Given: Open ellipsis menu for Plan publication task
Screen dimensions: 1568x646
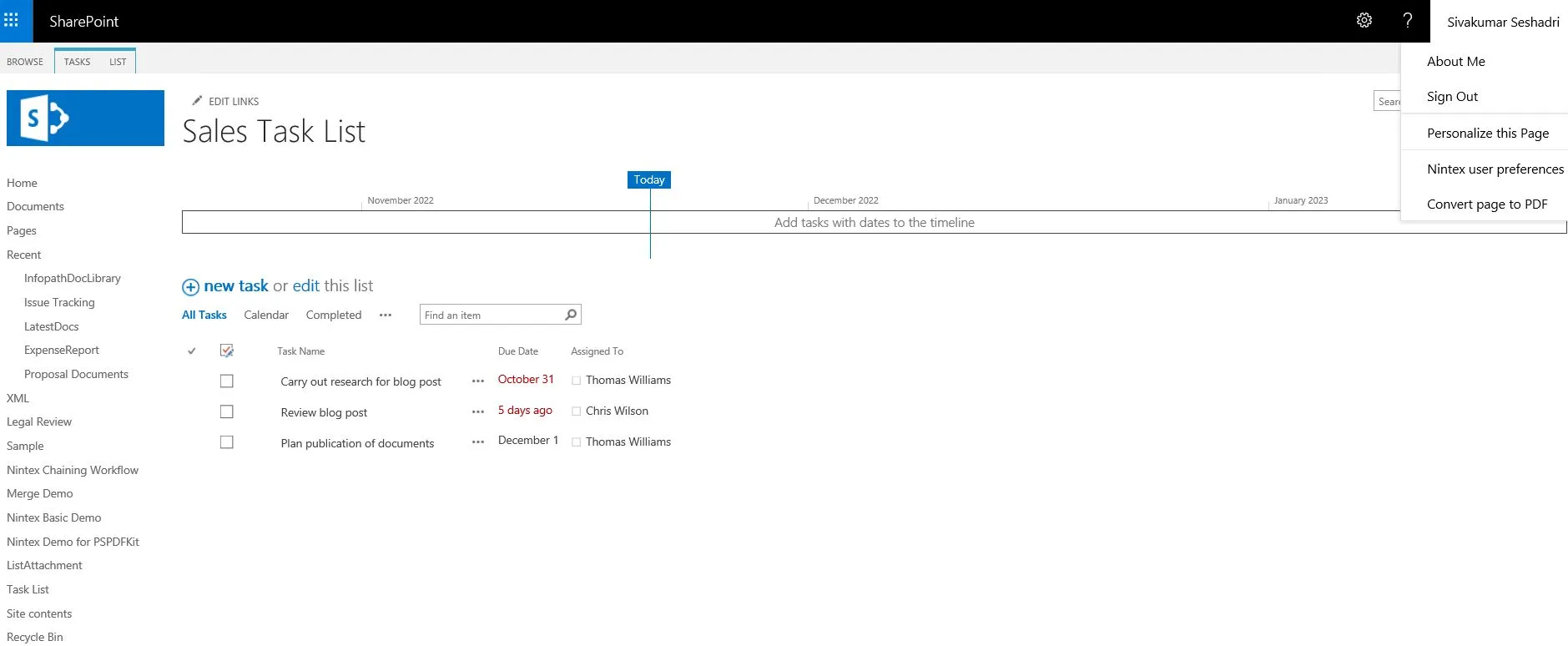Looking at the screenshot, I should tap(478, 442).
